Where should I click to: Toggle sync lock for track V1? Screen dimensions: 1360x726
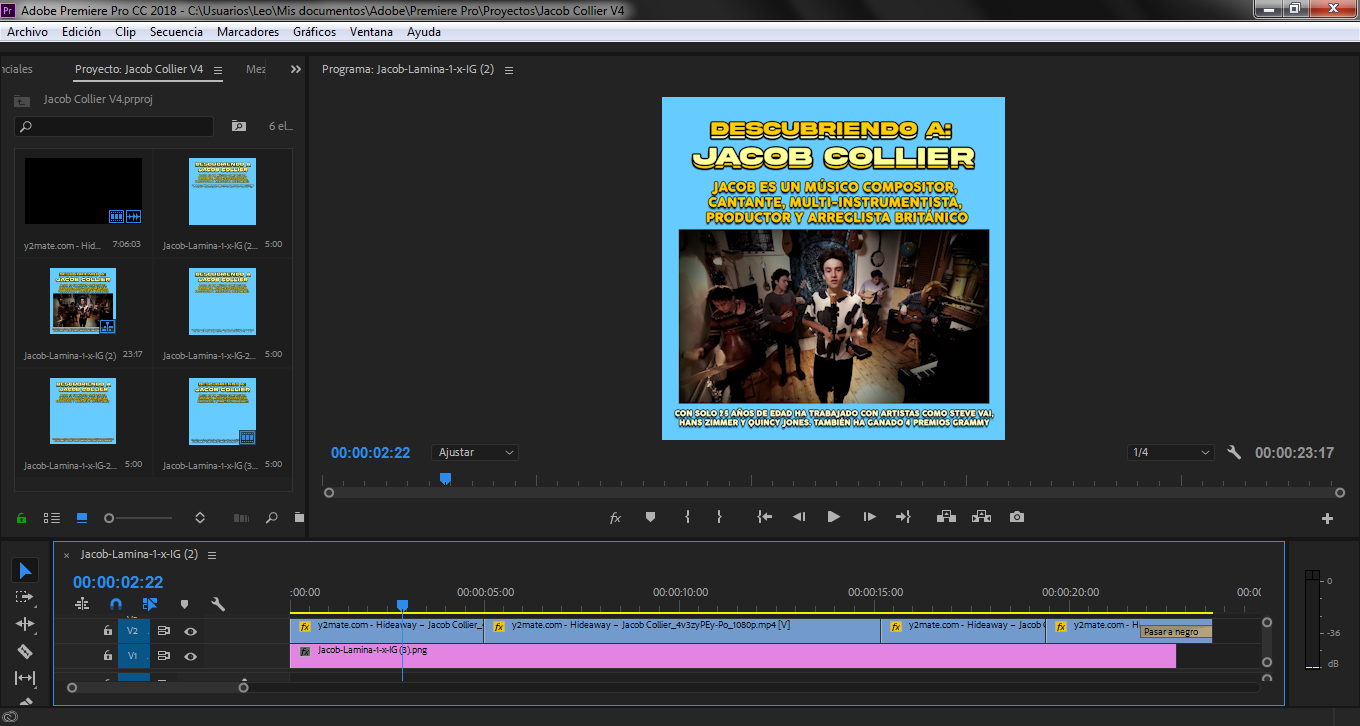163,656
